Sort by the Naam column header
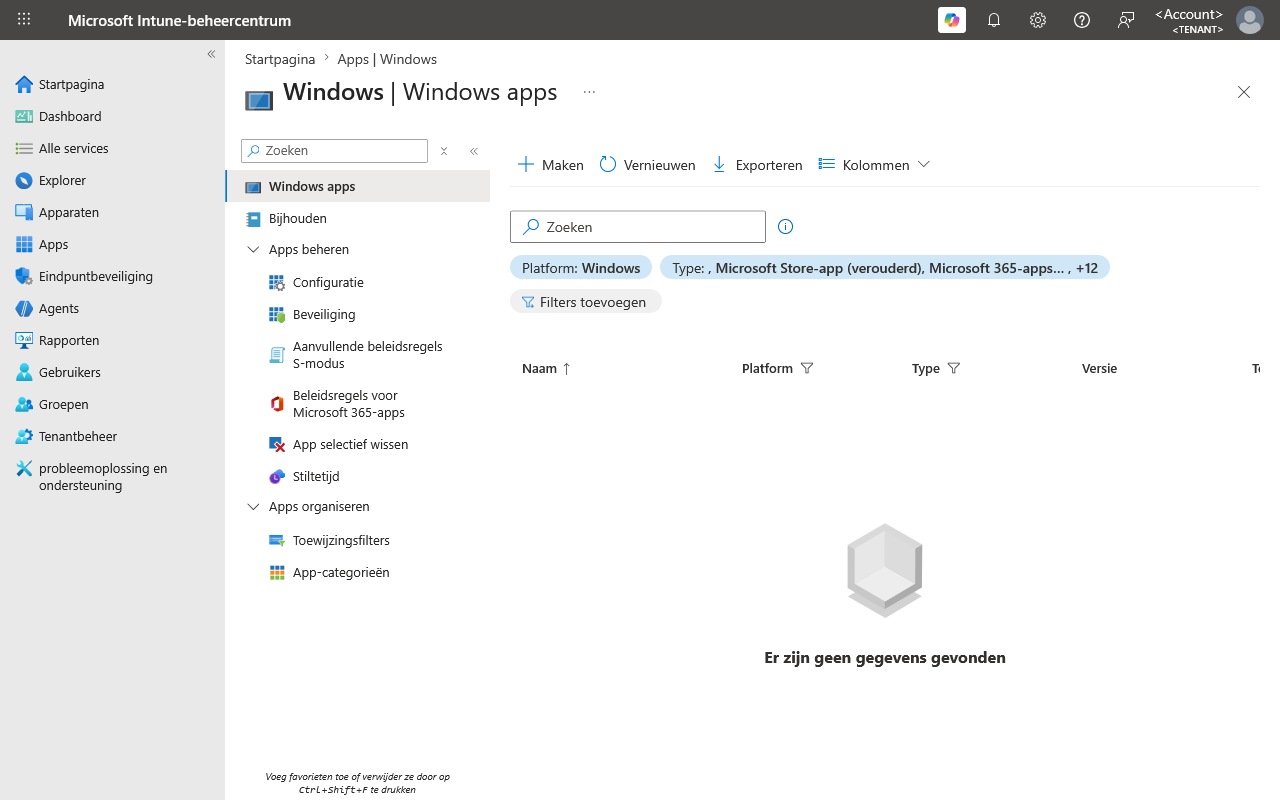 pos(546,369)
